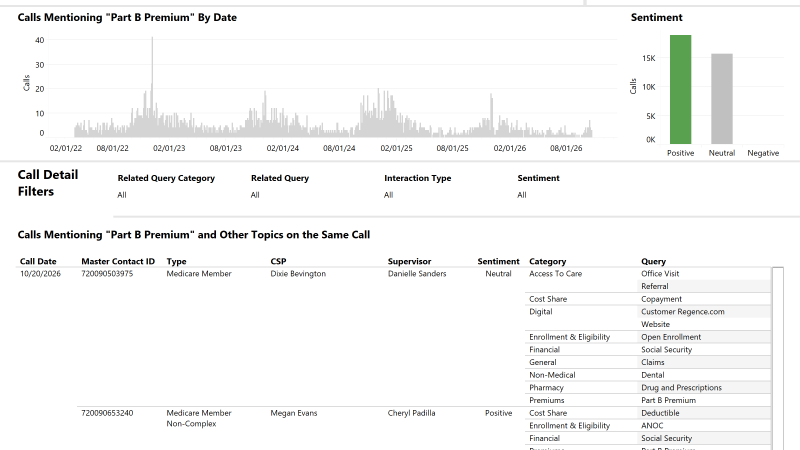Click CSP name Dixie Bevington

[x=298, y=273]
